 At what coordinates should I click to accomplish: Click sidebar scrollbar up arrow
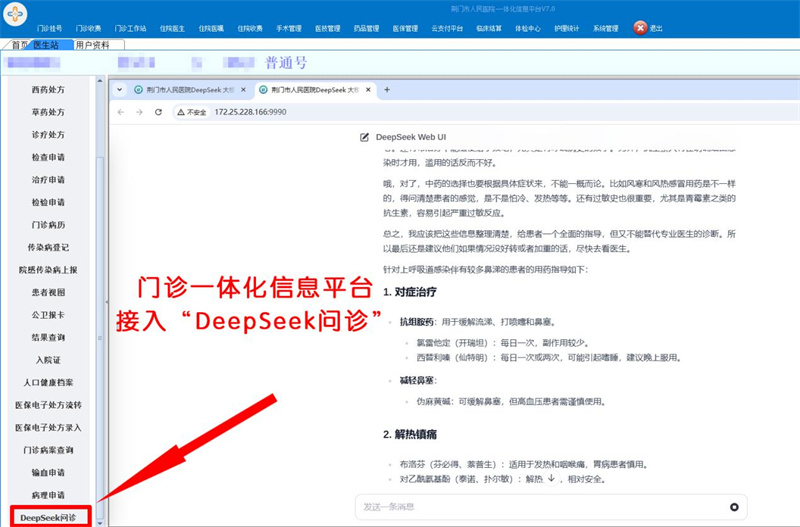tap(100, 81)
